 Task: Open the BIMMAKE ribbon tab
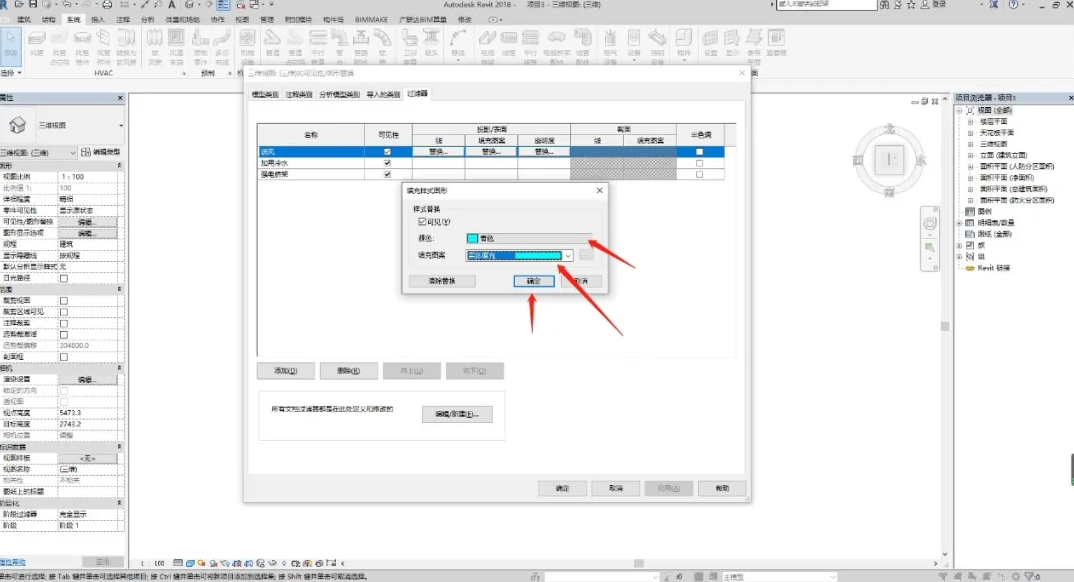pos(371,19)
